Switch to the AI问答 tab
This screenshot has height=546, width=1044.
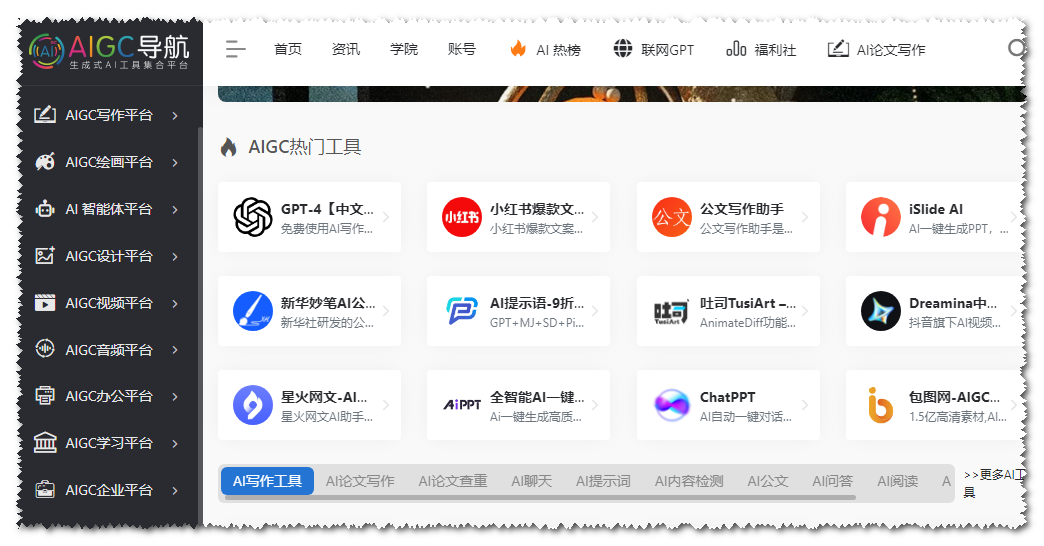(832, 481)
